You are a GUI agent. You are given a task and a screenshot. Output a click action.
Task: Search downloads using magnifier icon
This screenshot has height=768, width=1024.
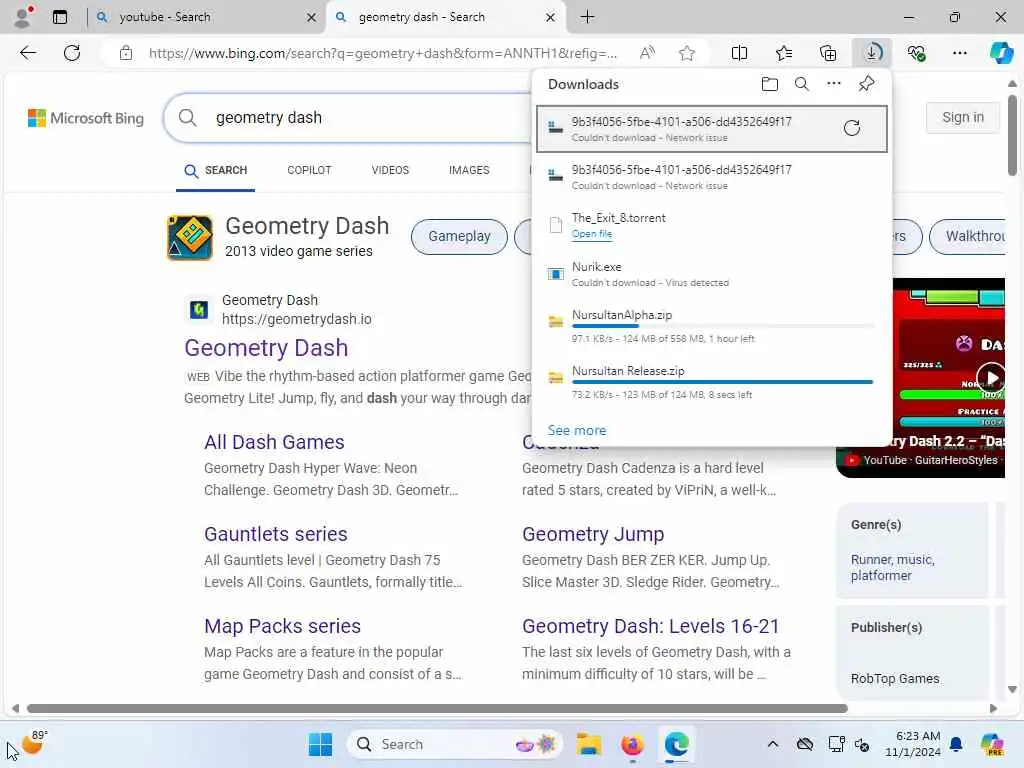pyautogui.click(x=802, y=84)
